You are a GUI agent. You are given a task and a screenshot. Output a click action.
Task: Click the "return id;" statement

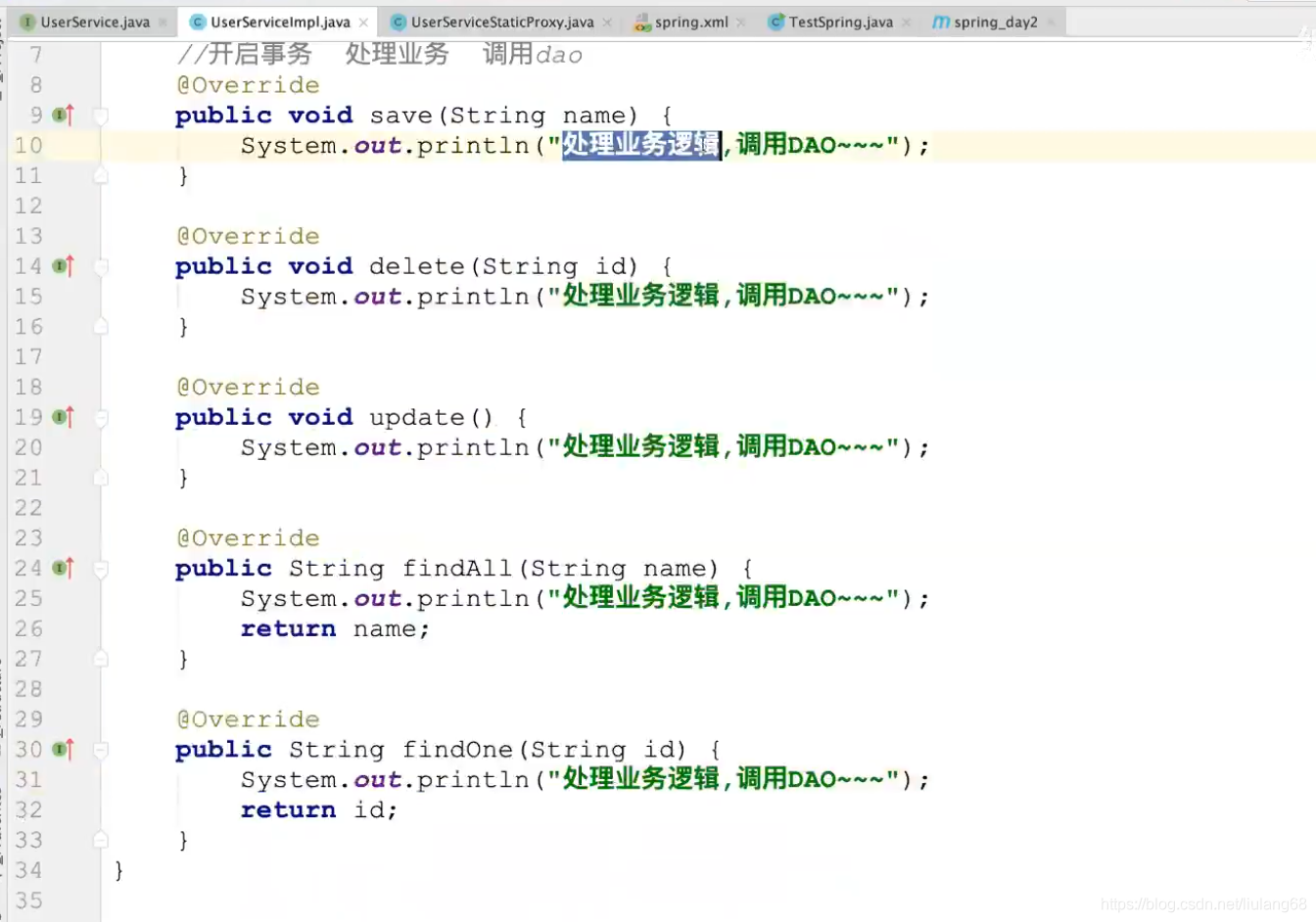(319, 810)
